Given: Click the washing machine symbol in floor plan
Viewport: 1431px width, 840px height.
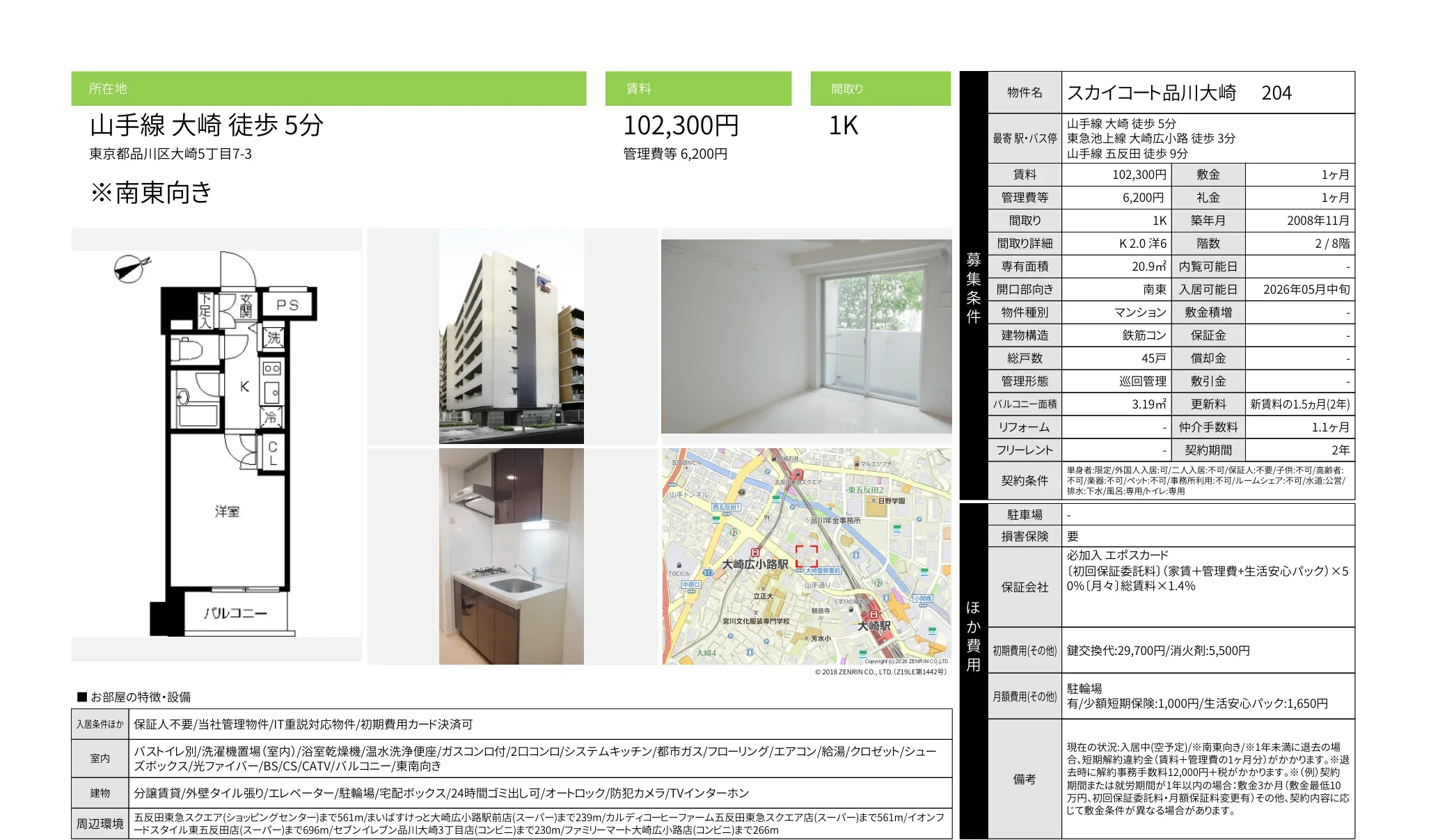Looking at the screenshot, I should click(x=274, y=338).
